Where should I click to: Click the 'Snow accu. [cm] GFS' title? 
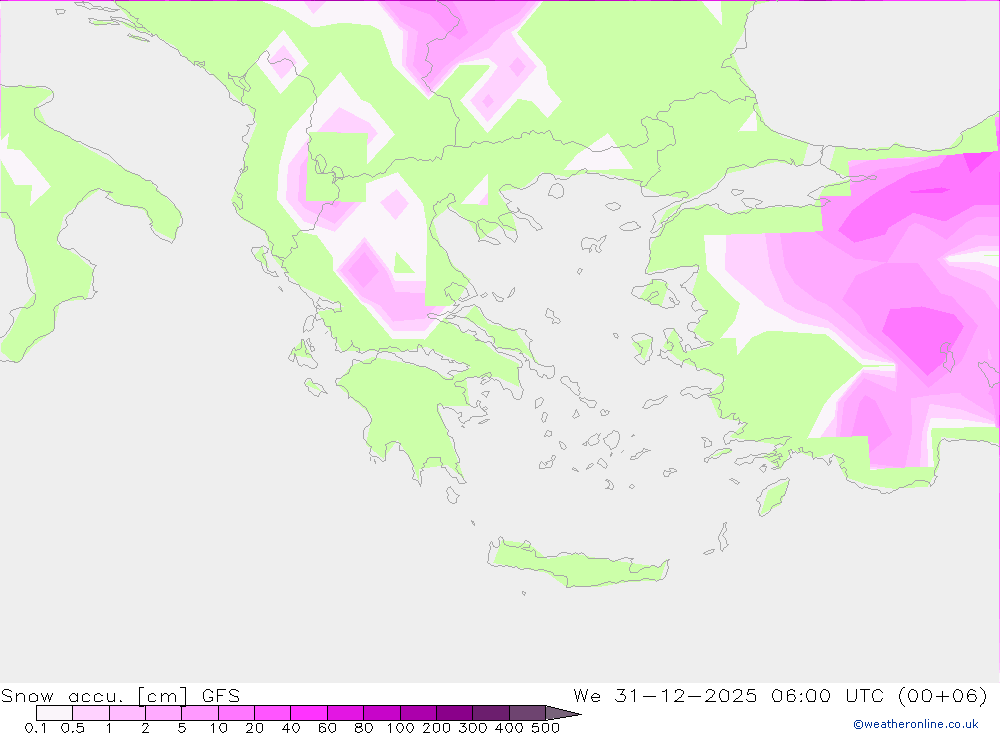click(x=121, y=695)
